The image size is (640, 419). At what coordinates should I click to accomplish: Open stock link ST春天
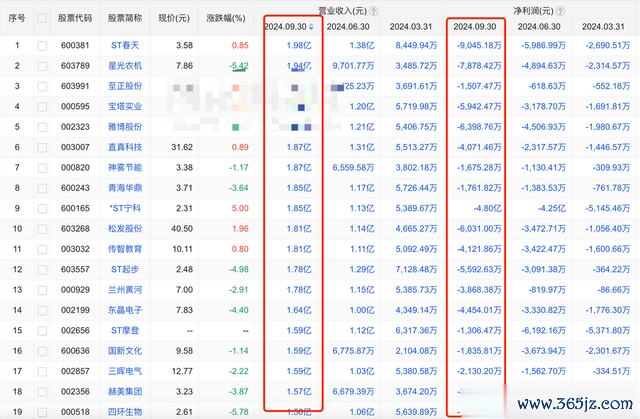tap(125, 45)
